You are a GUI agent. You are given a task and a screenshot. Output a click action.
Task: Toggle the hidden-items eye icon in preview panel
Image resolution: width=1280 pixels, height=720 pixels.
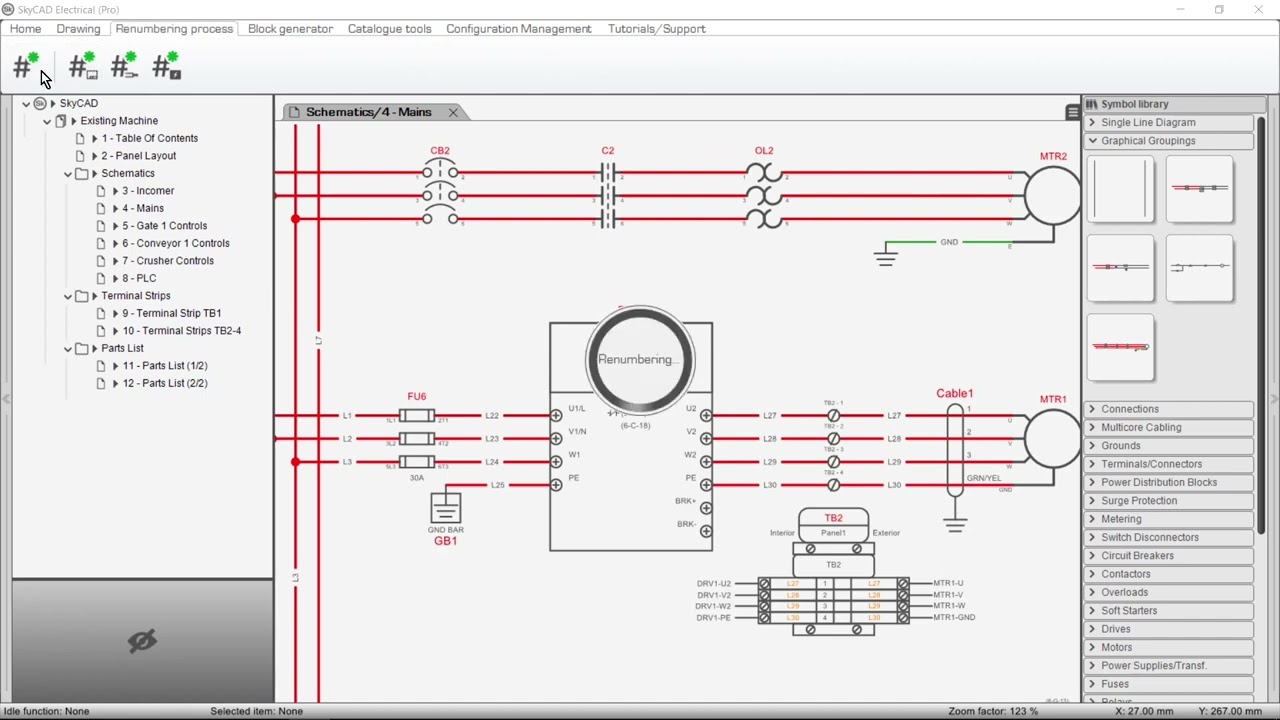click(x=141, y=640)
